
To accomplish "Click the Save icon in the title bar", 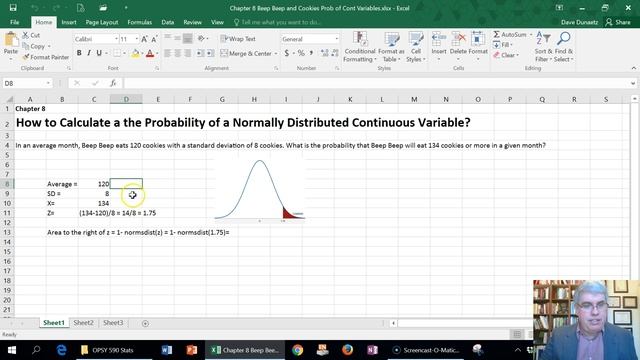I will [13, 8].
